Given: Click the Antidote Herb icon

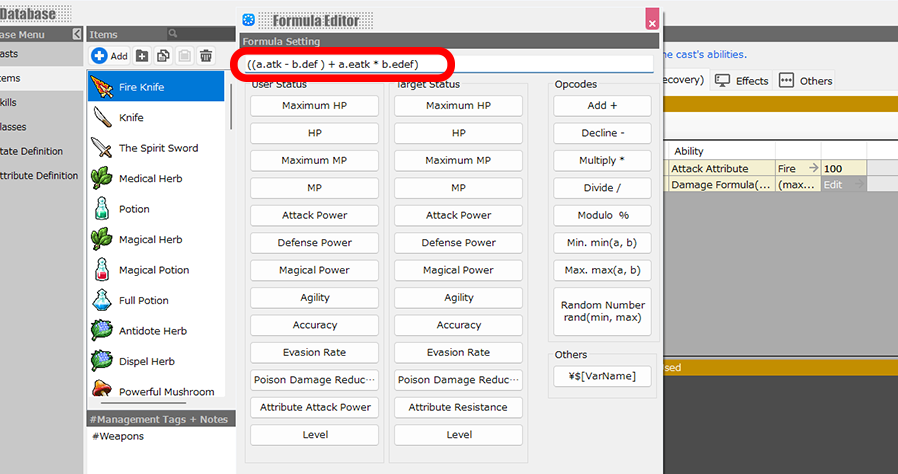Looking at the screenshot, I should point(101,331).
